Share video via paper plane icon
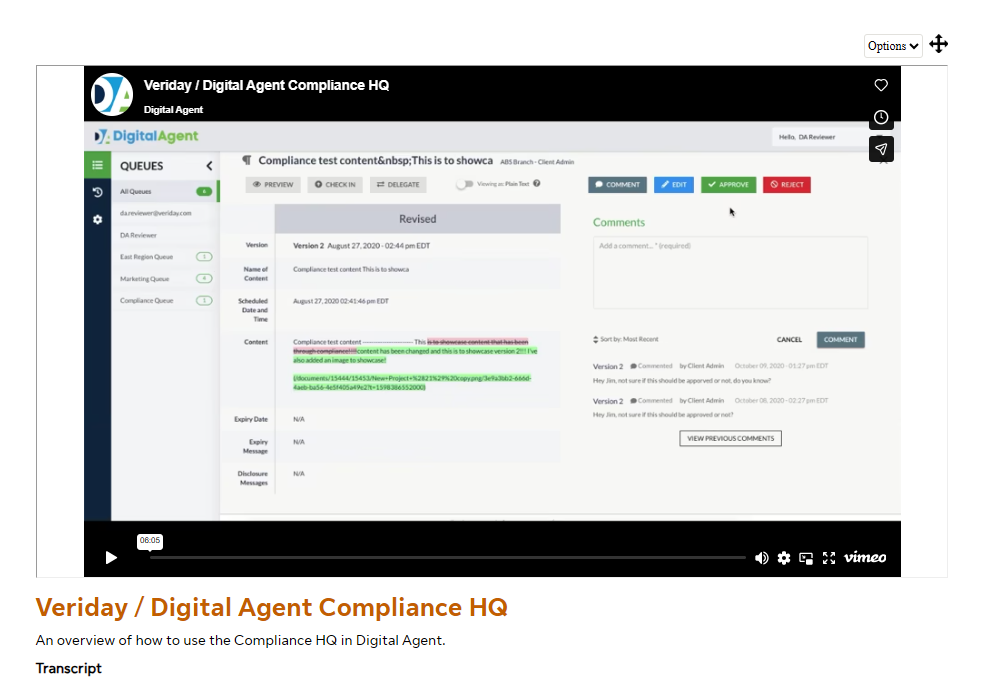 (881, 150)
